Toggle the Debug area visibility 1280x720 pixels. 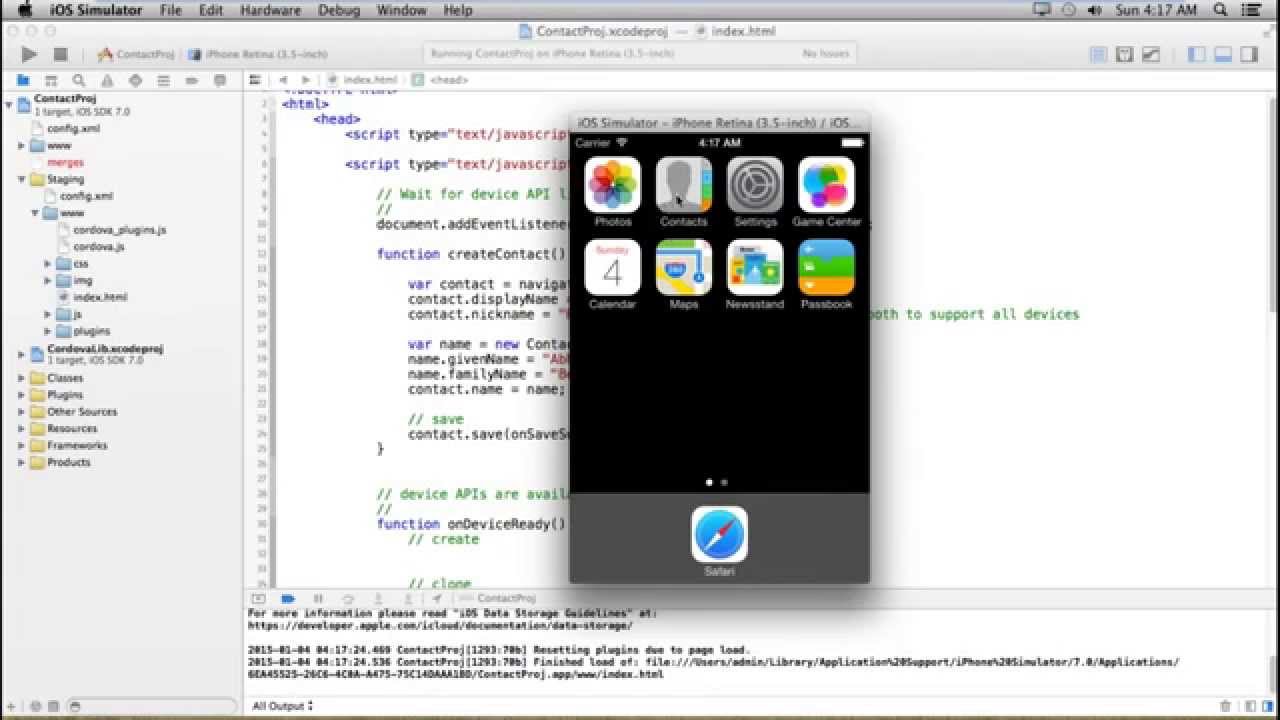[x=1222, y=54]
